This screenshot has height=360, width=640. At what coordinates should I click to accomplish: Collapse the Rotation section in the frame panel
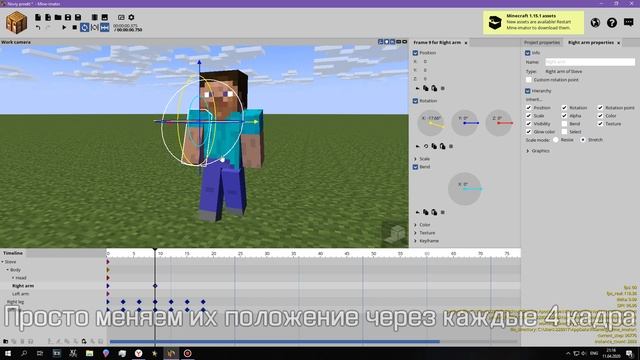pos(415,100)
